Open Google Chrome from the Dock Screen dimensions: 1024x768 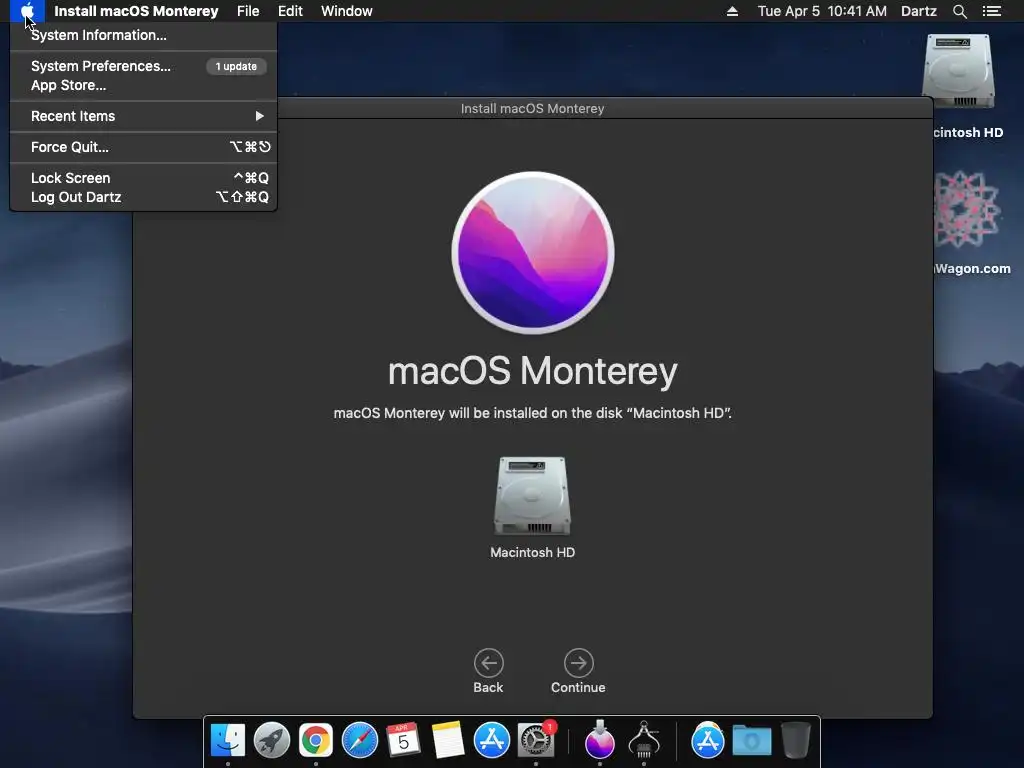(316, 741)
